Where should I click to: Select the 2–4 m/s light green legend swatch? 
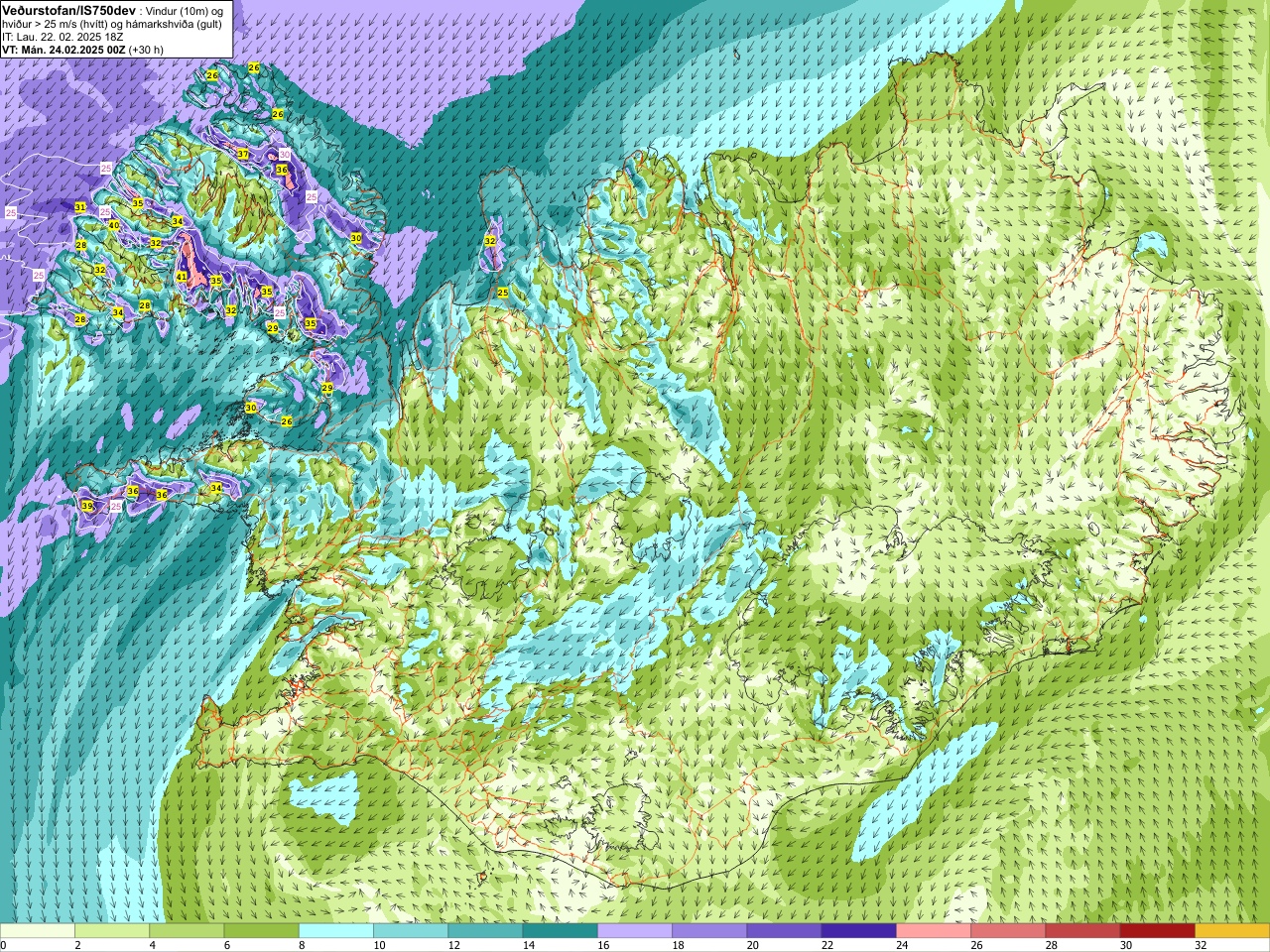coord(112,931)
